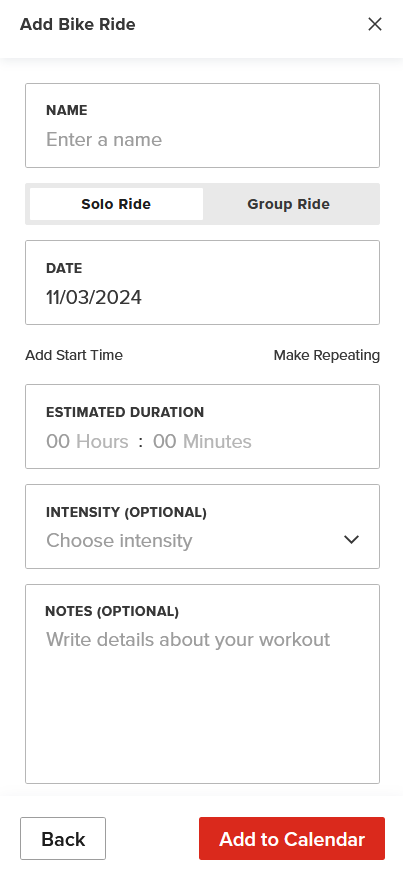Image resolution: width=403 pixels, height=873 pixels.
Task: Click the NOTES (OPTIONAL) label
Action: pos(112,611)
